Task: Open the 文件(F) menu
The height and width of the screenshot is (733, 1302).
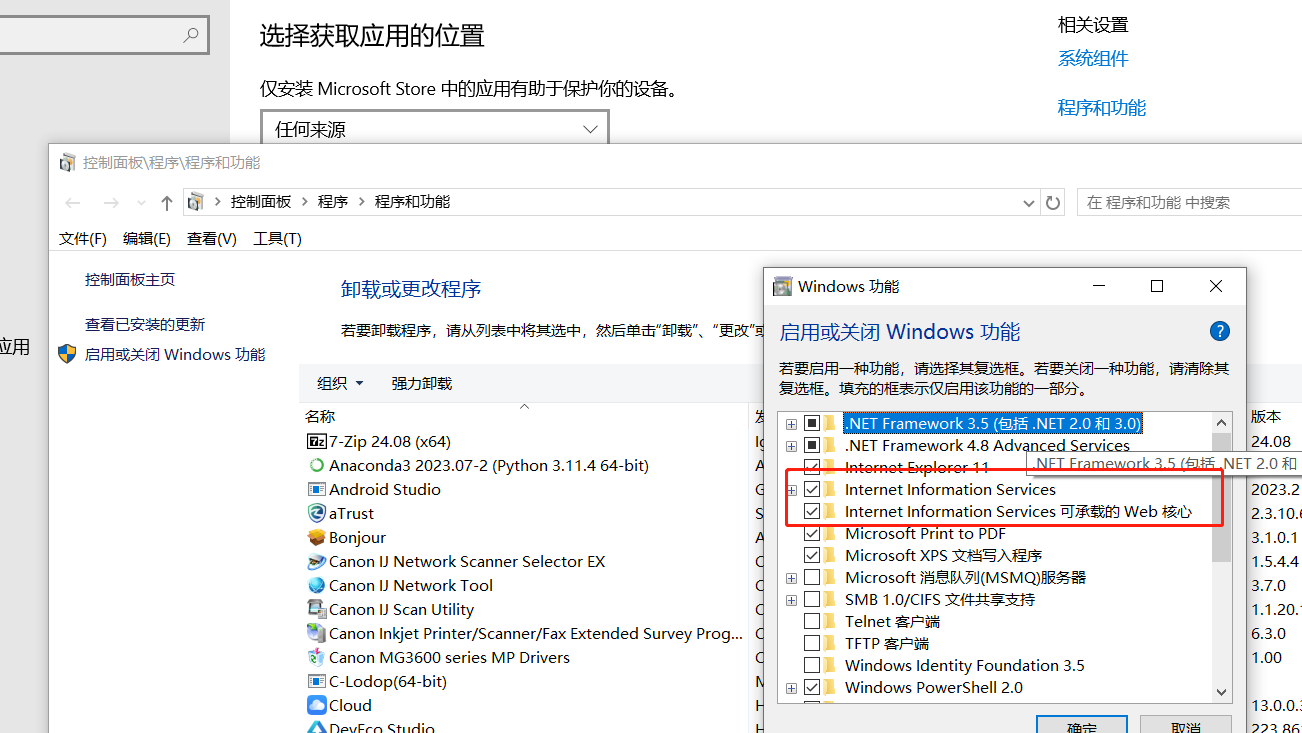Action: [83, 239]
